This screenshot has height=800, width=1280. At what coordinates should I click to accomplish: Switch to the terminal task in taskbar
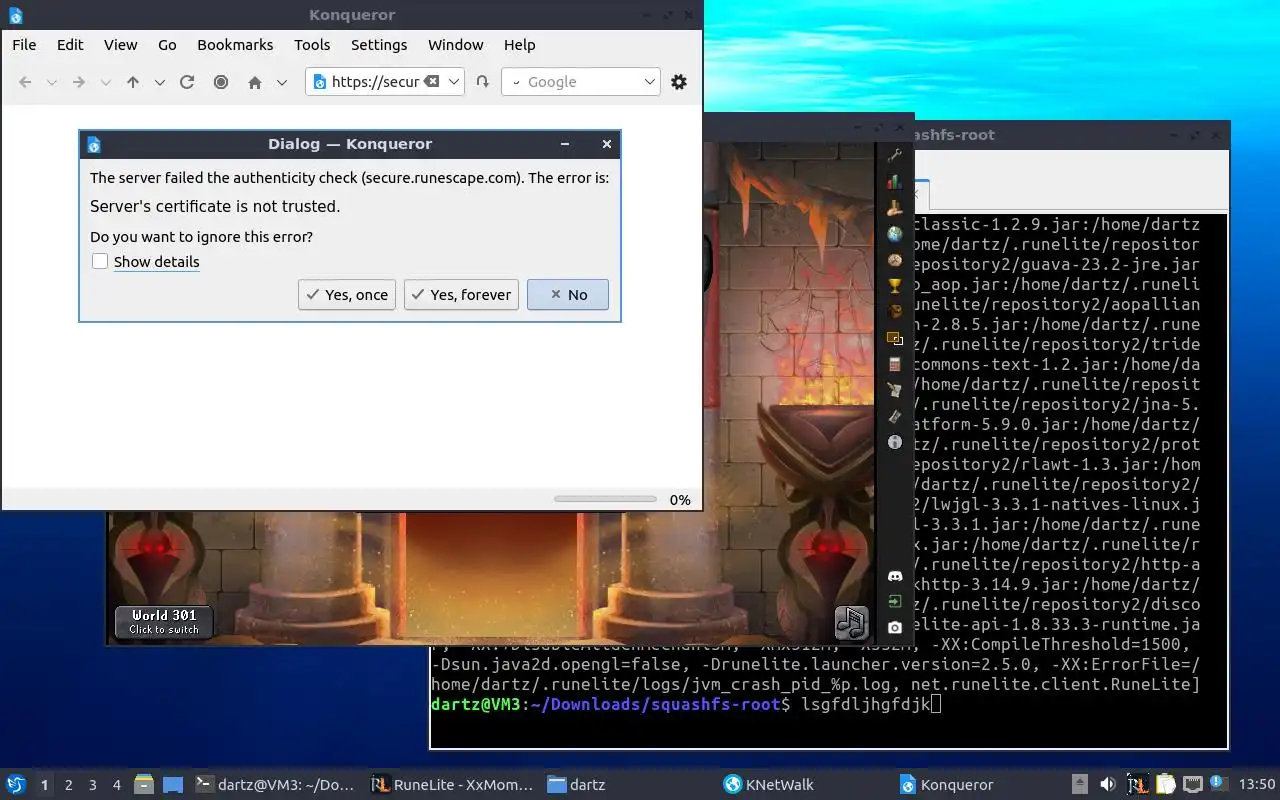[x=275, y=785]
